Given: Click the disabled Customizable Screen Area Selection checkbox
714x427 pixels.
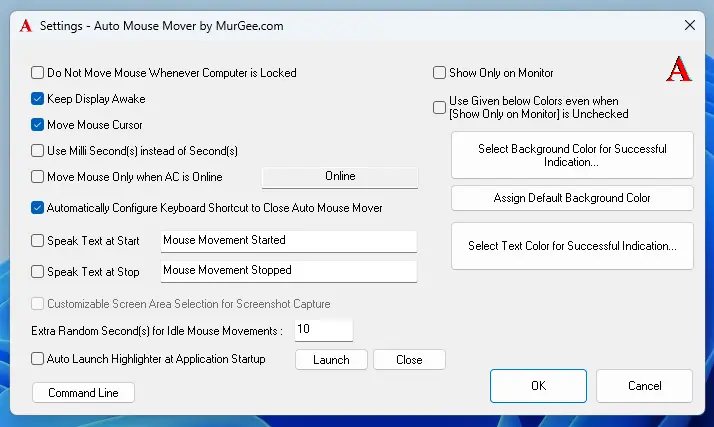Looking at the screenshot, I should pyautogui.click(x=37, y=304).
